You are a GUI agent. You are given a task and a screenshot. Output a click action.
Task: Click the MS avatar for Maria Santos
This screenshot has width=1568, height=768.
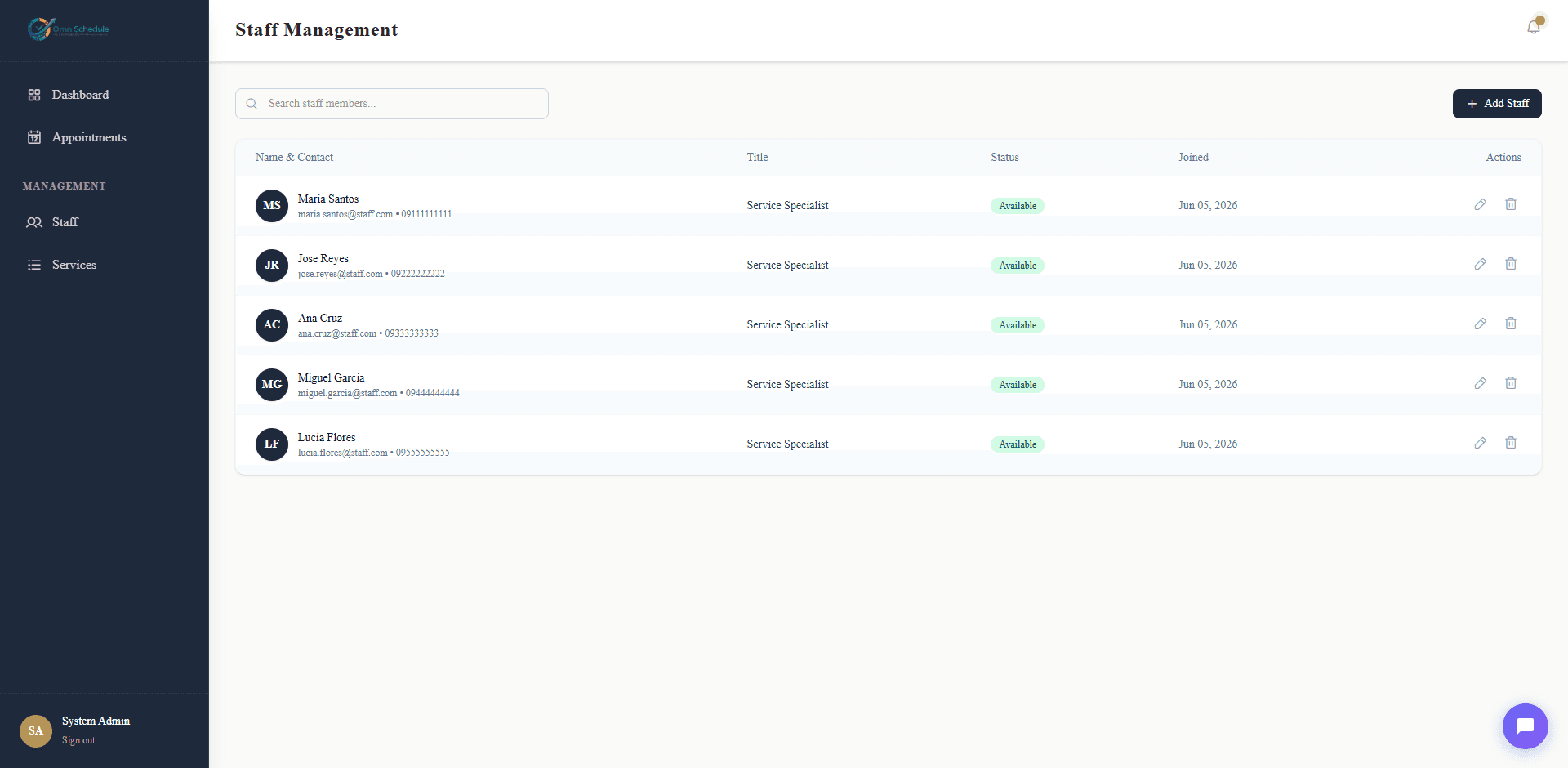tap(272, 205)
